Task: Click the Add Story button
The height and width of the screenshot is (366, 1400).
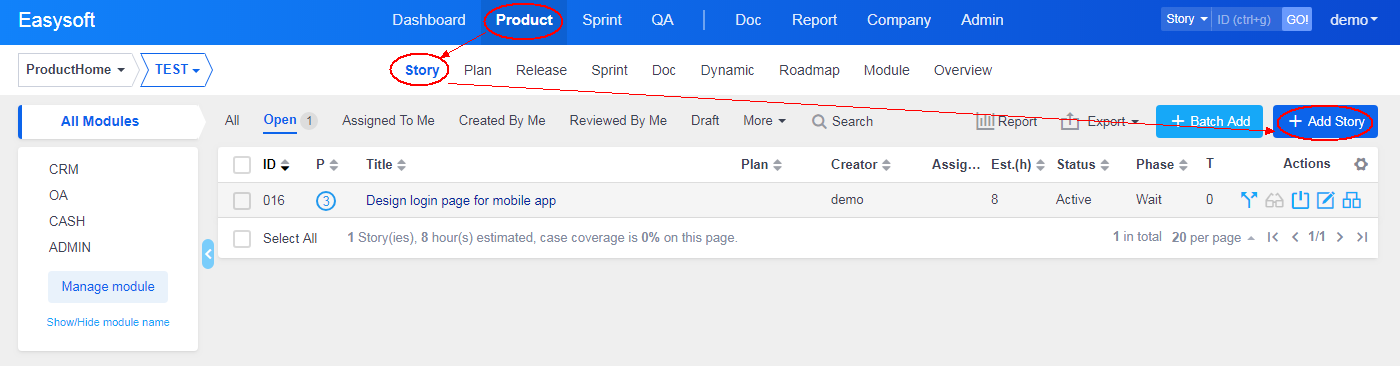Action: [x=1326, y=121]
